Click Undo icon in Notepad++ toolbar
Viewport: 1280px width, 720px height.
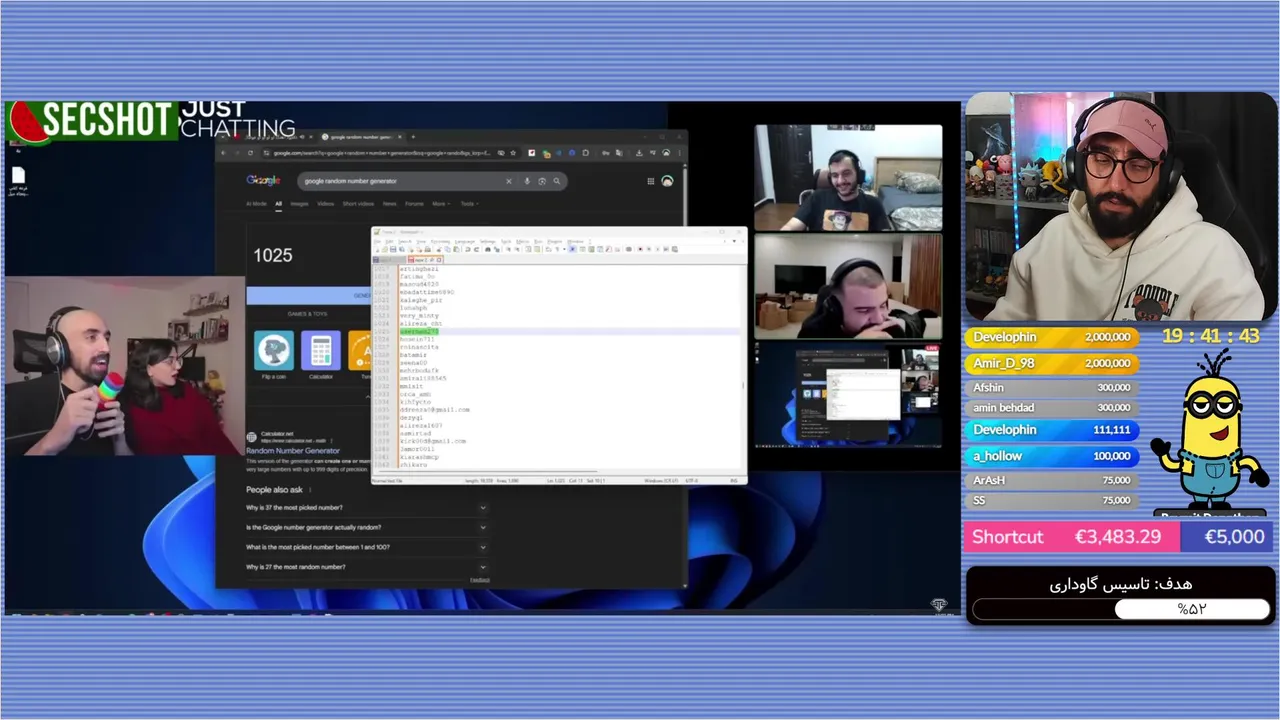pyautogui.click(x=467, y=249)
